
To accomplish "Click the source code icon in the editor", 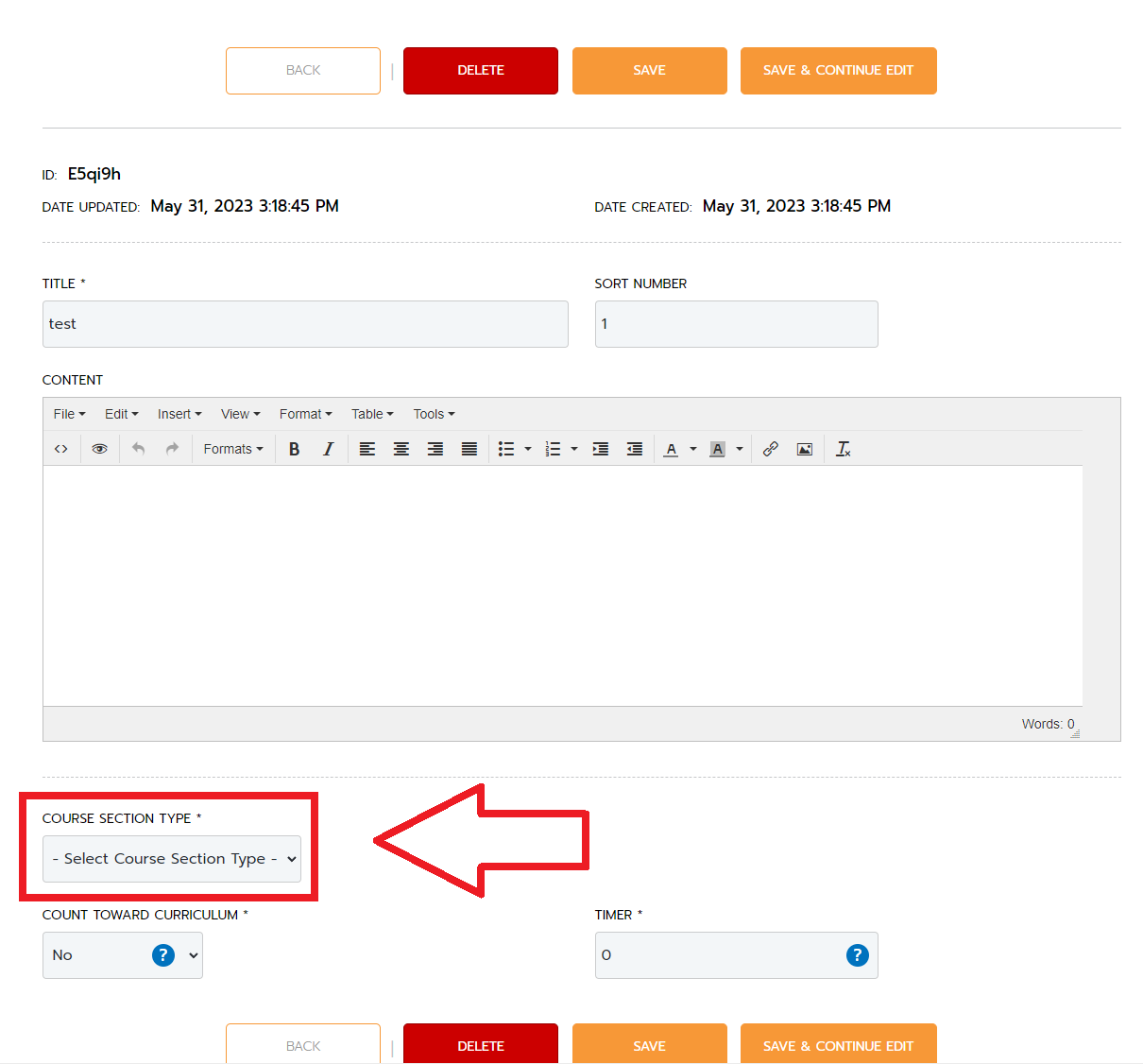I will pyautogui.click(x=60, y=448).
